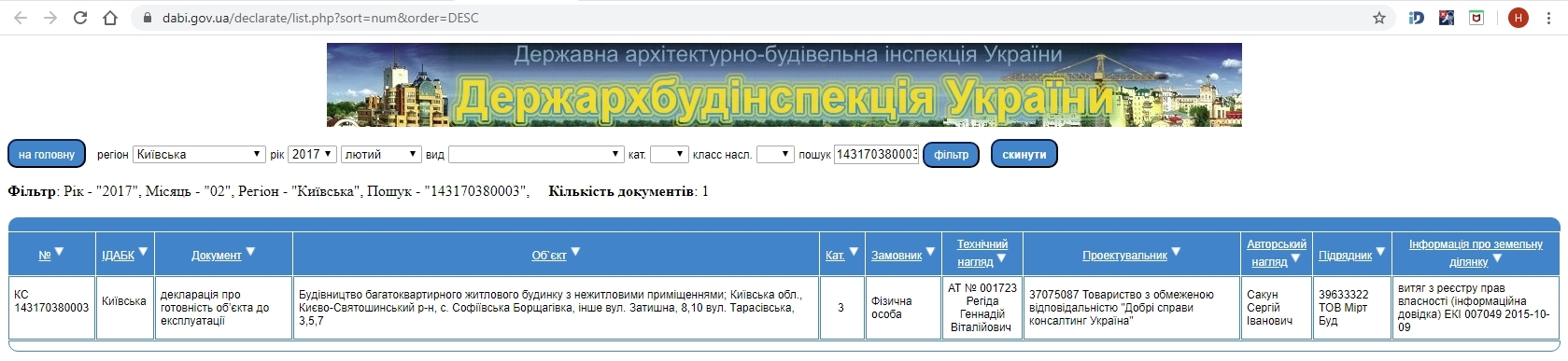The image size is (1568, 361).
Task: Sort by Документ column header
Action: point(216,255)
